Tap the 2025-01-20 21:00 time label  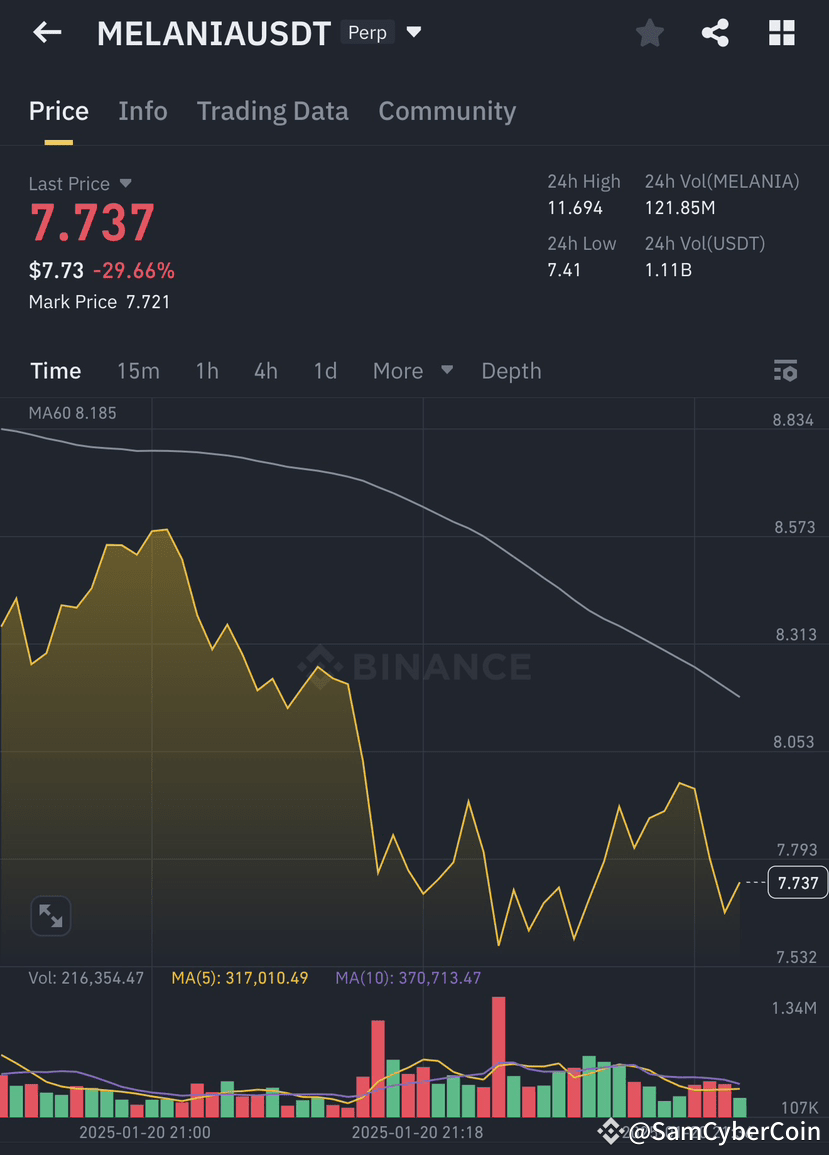pos(145,1132)
